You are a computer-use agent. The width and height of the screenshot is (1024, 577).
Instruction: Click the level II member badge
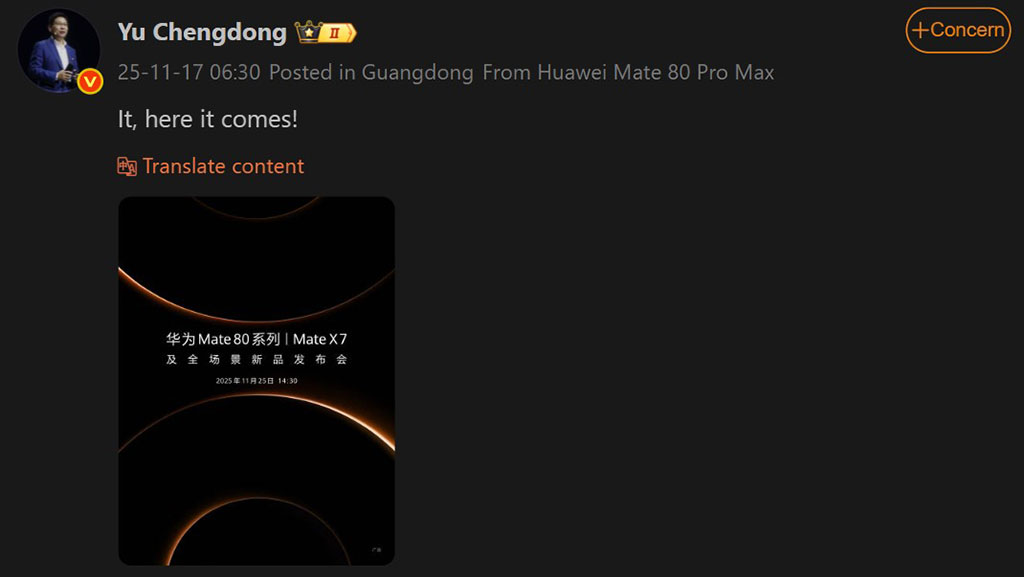point(338,33)
